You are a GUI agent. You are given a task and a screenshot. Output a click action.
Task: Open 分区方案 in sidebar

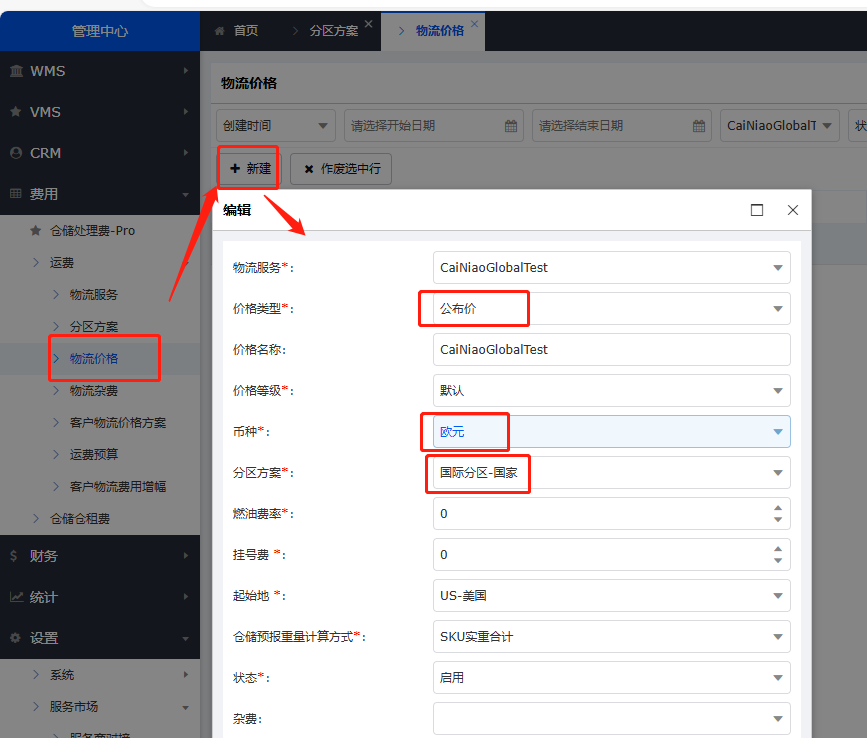click(x=93, y=327)
